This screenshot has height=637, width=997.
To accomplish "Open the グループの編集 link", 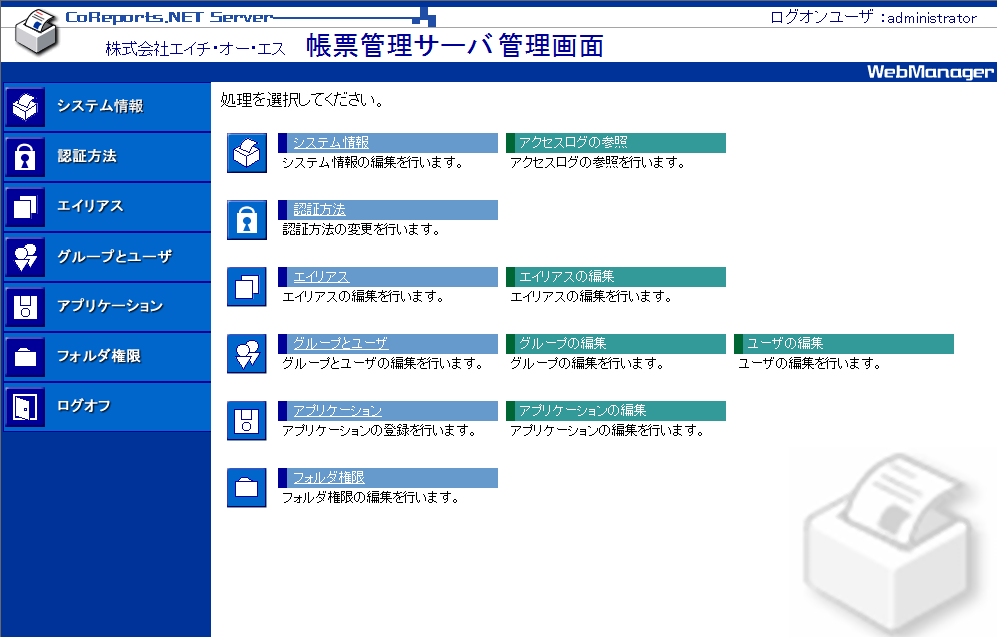I will tap(562, 343).
